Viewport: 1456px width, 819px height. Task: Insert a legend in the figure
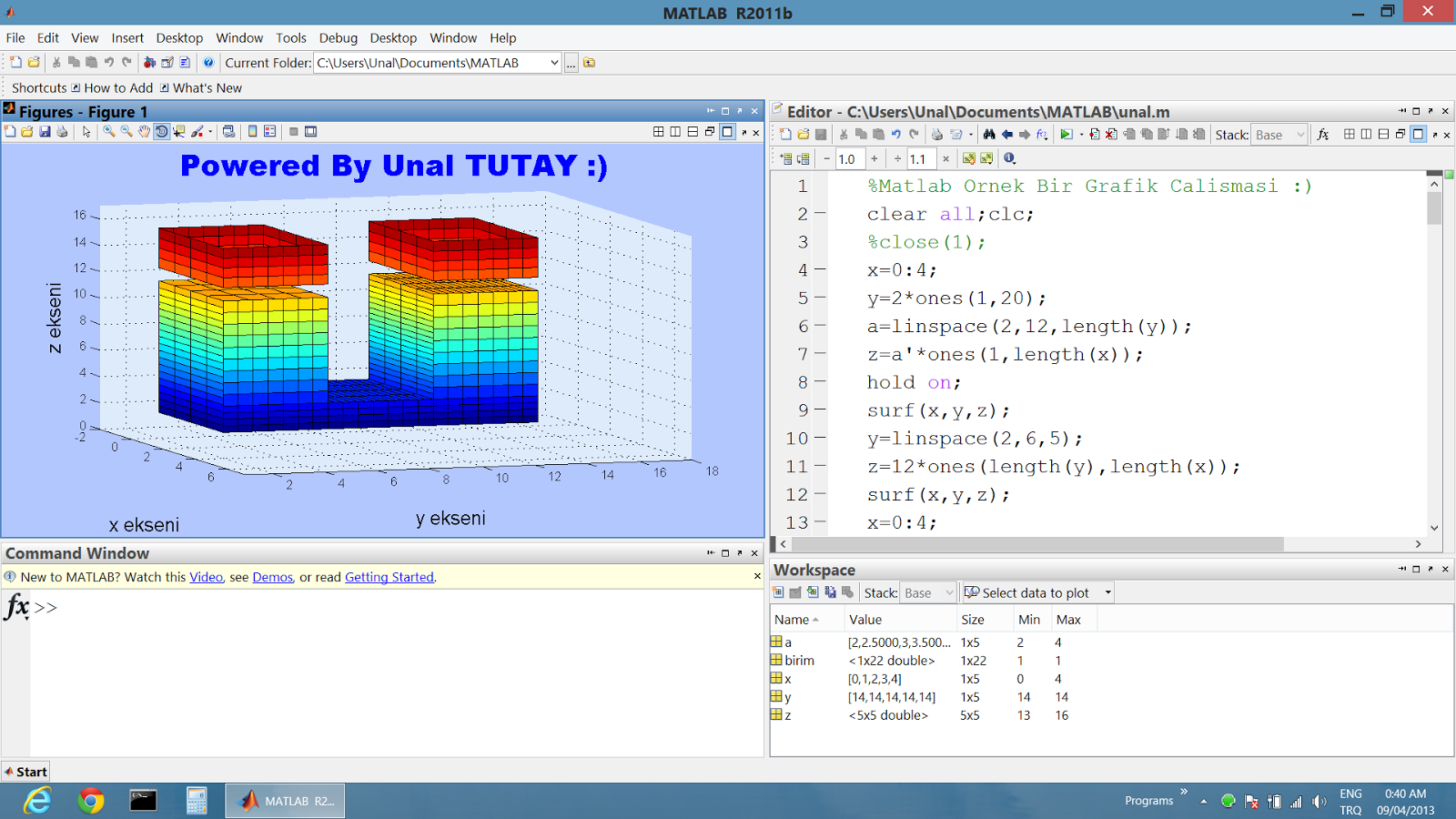pos(270,132)
